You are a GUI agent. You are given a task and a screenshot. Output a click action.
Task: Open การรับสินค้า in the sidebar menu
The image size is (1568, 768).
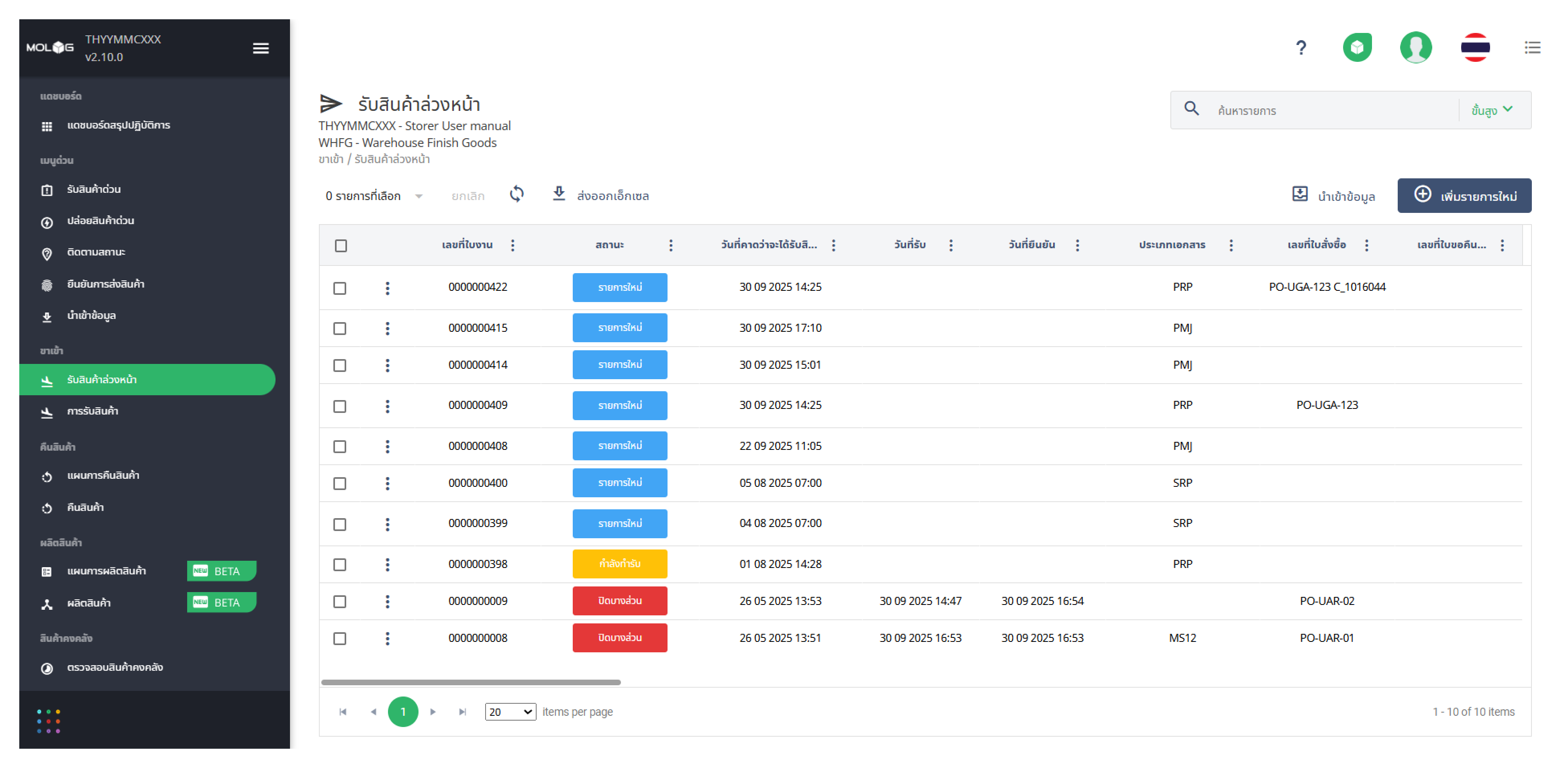pyautogui.click(x=92, y=411)
